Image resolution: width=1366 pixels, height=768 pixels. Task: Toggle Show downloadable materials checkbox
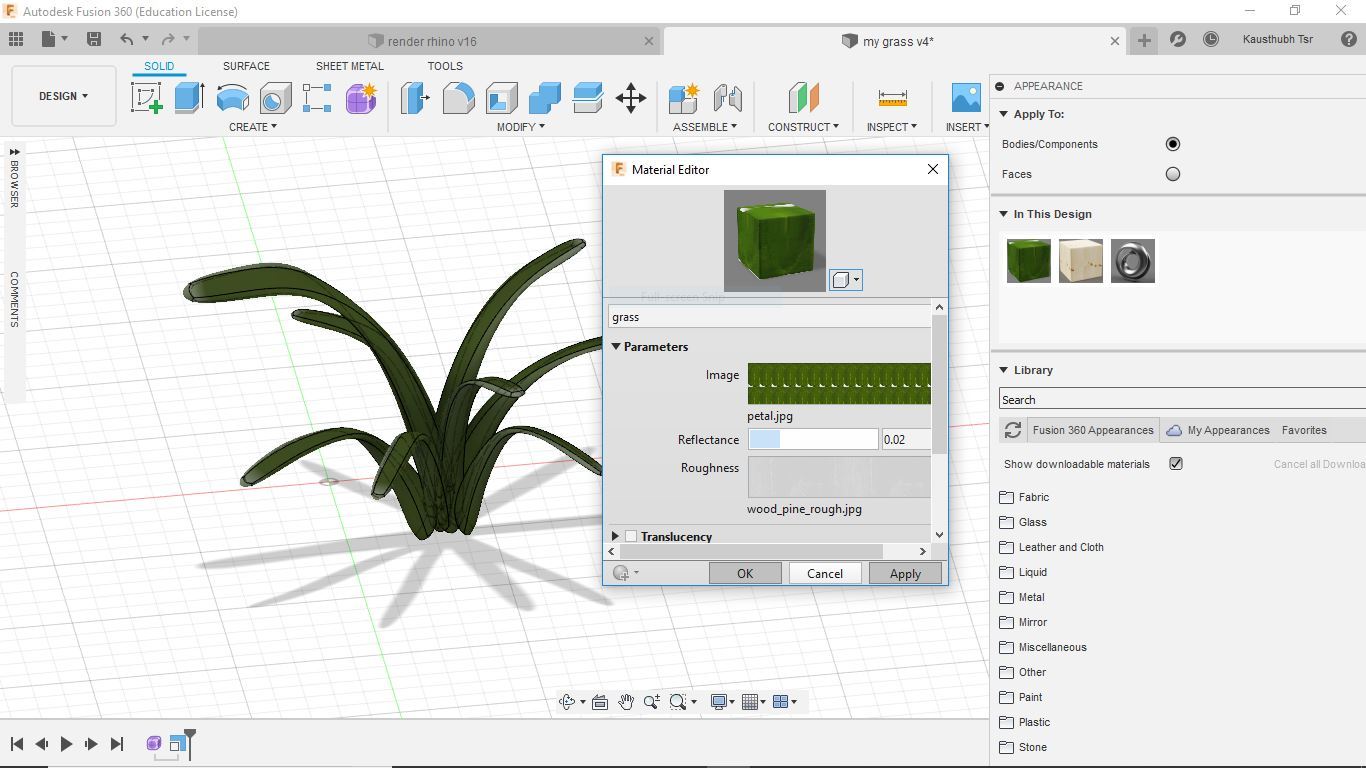point(1176,464)
